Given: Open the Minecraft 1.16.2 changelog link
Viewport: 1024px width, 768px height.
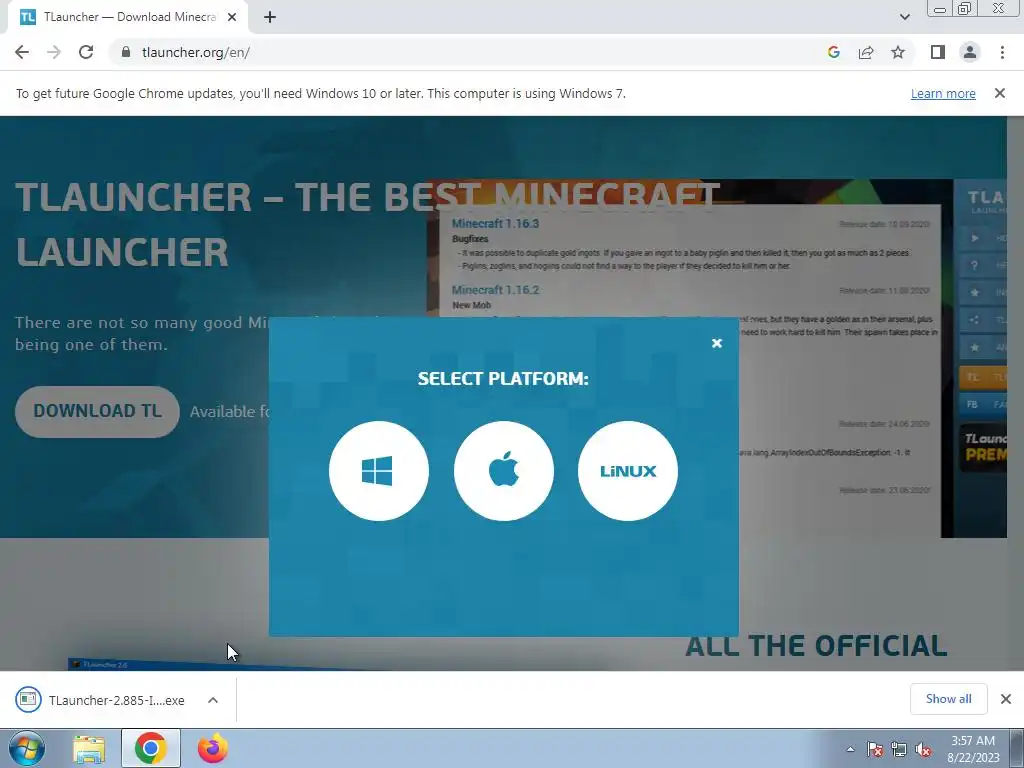Looking at the screenshot, I should [495, 290].
